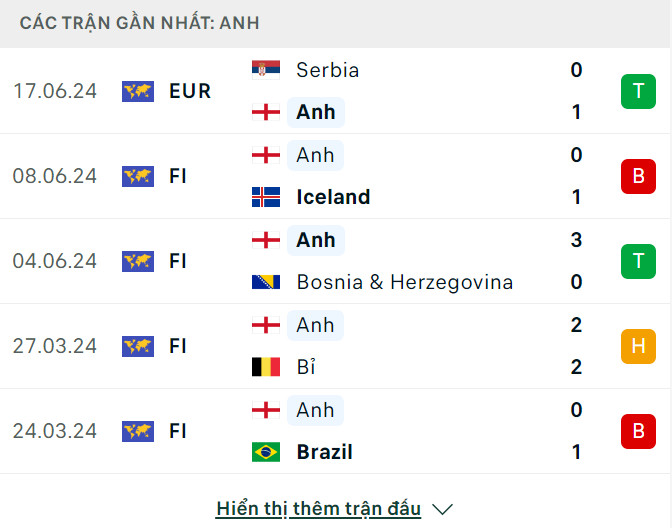672x528 pixels.
Task: Expand the chevron beside Hiển thị thêm trận đấu
Action: (442, 509)
